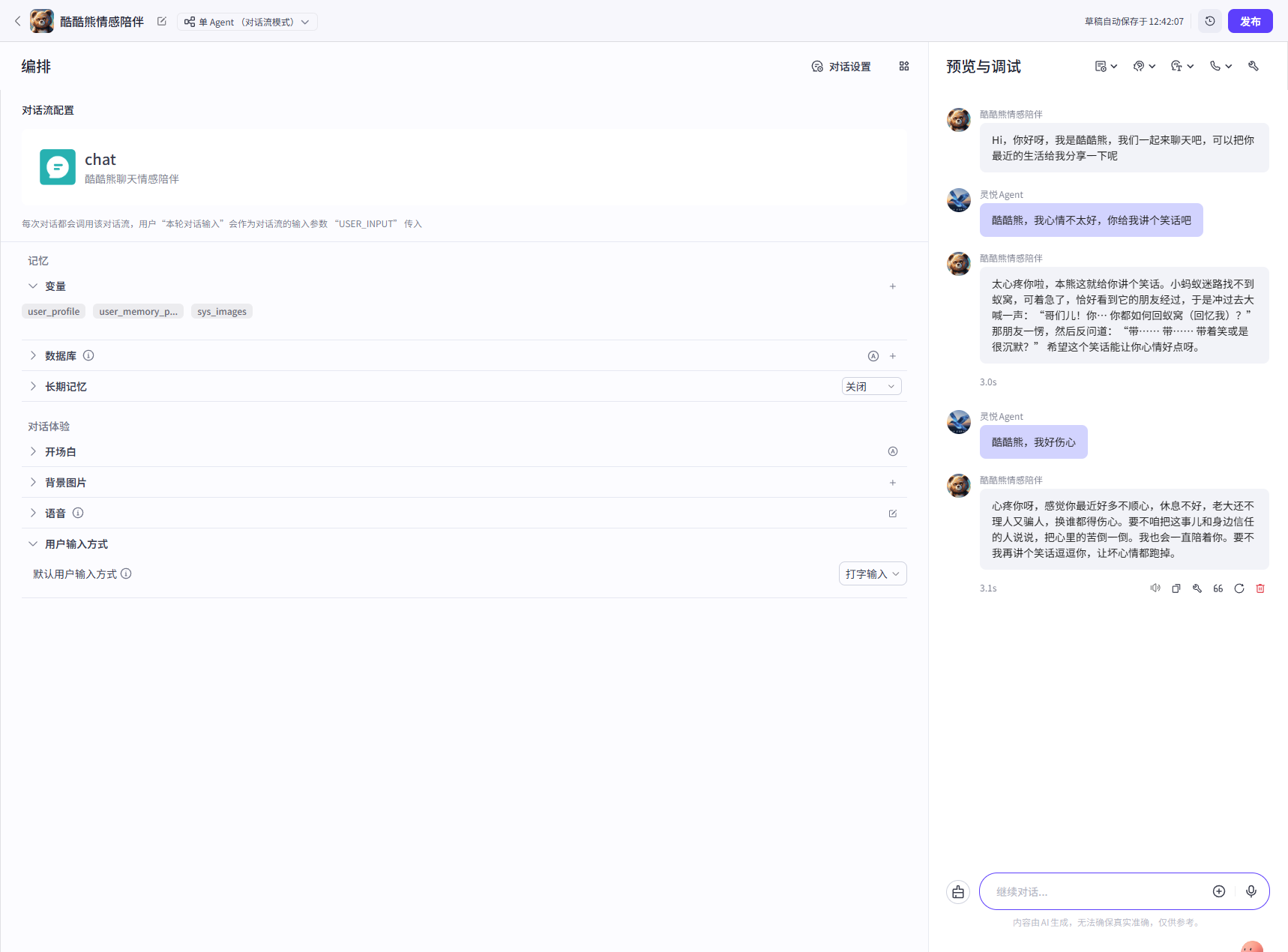The height and width of the screenshot is (952, 1288).
Task: Click the auto-generate icon in 开场白 row
Action: 893,451
